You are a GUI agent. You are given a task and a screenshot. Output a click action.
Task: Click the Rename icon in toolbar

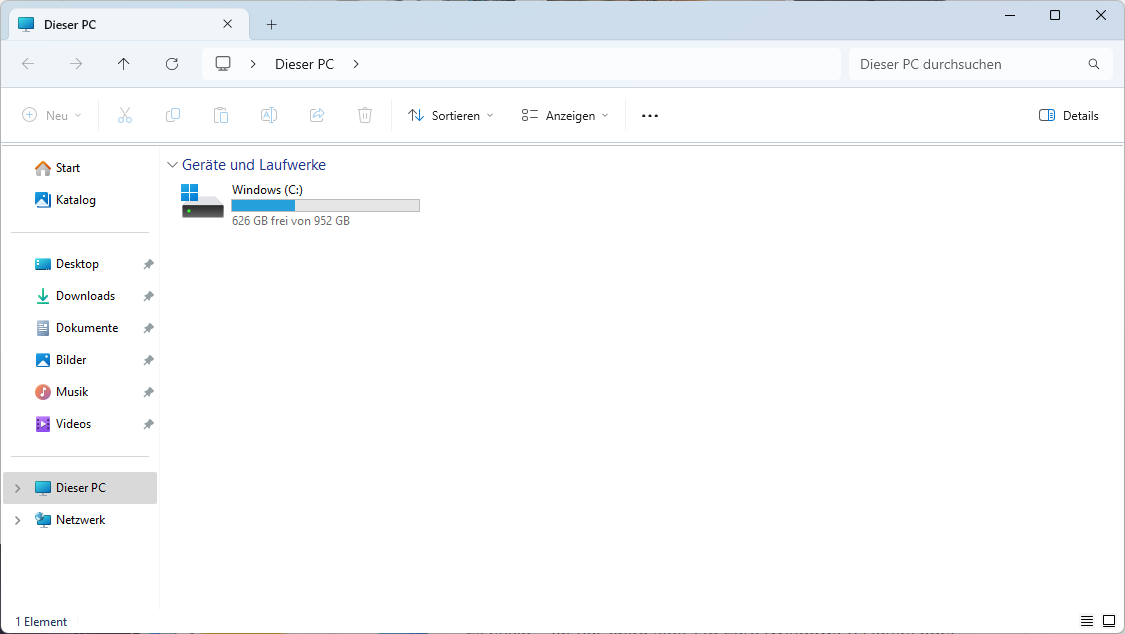pyautogui.click(x=269, y=115)
